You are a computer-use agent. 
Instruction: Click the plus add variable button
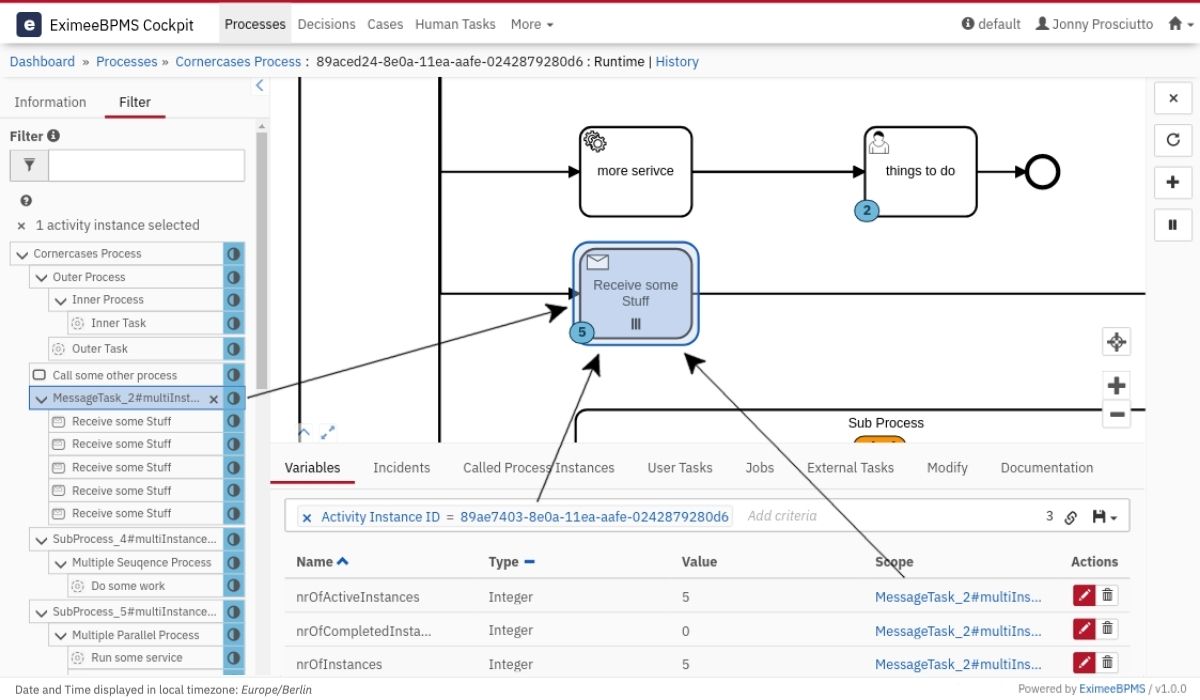[1173, 182]
